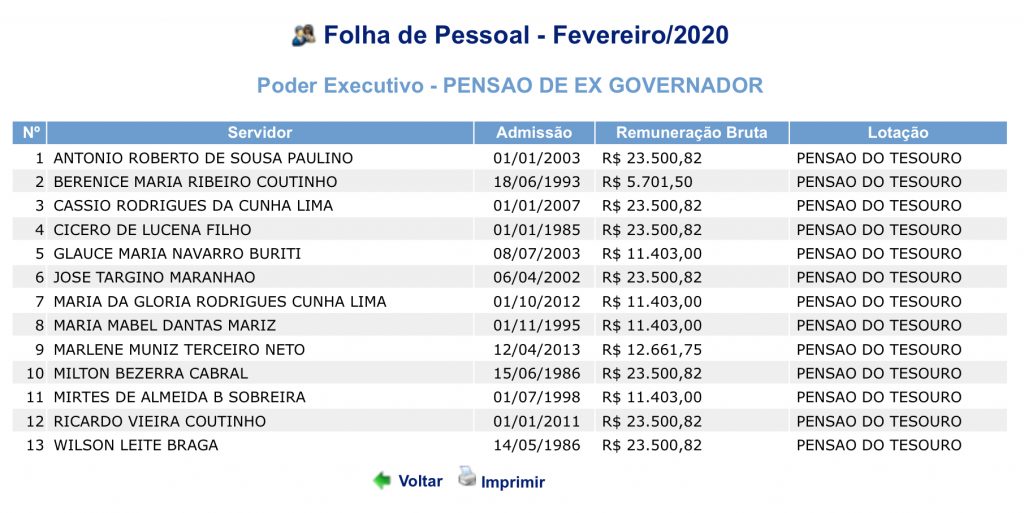1024x513 pixels.
Task: Click the Lotação column header
Action: click(898, 132)
